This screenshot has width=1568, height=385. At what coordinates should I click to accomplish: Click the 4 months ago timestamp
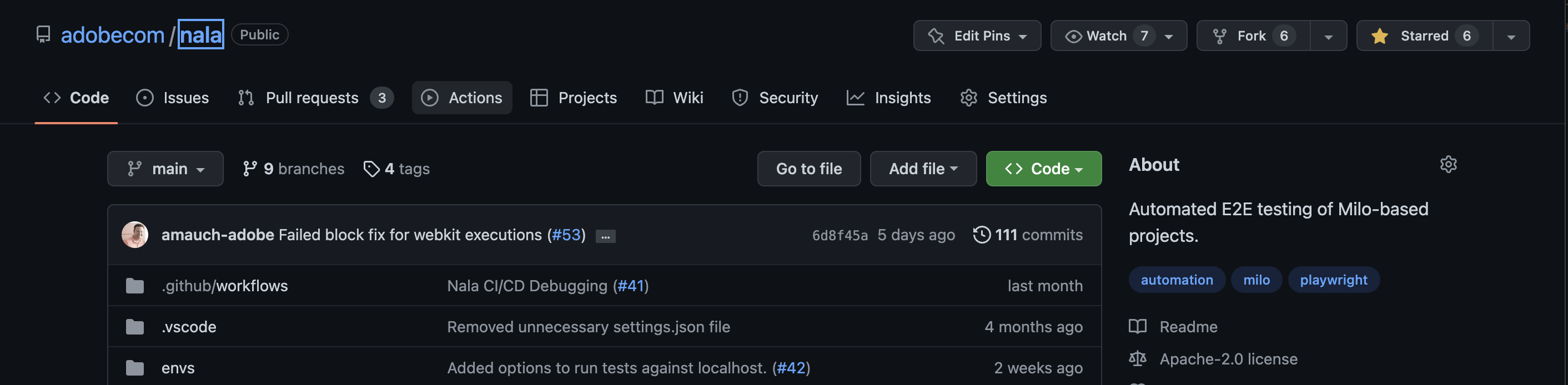click(1033, 327)
